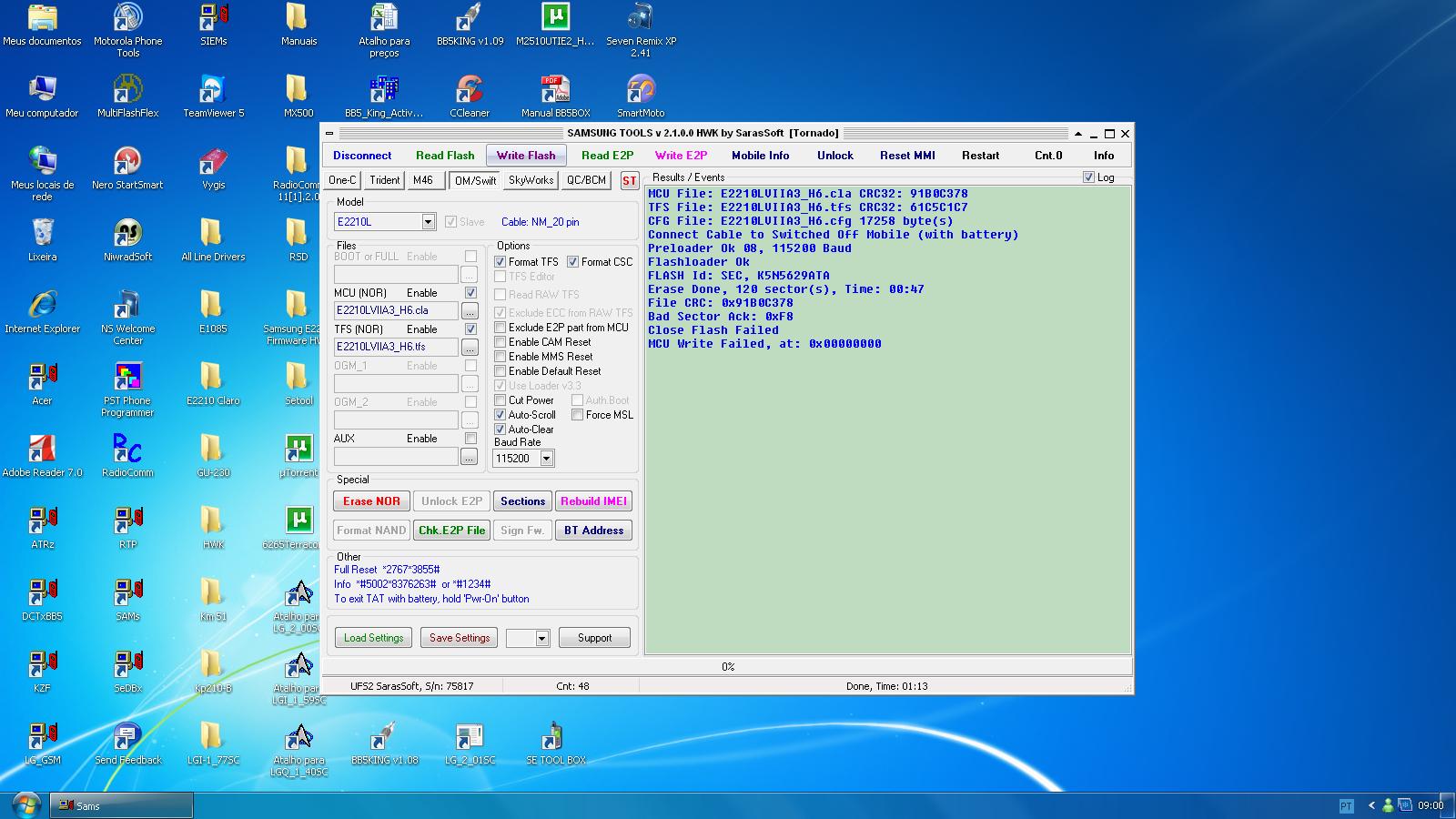Enable Default Reset checkbox

[x=500, y=371]
